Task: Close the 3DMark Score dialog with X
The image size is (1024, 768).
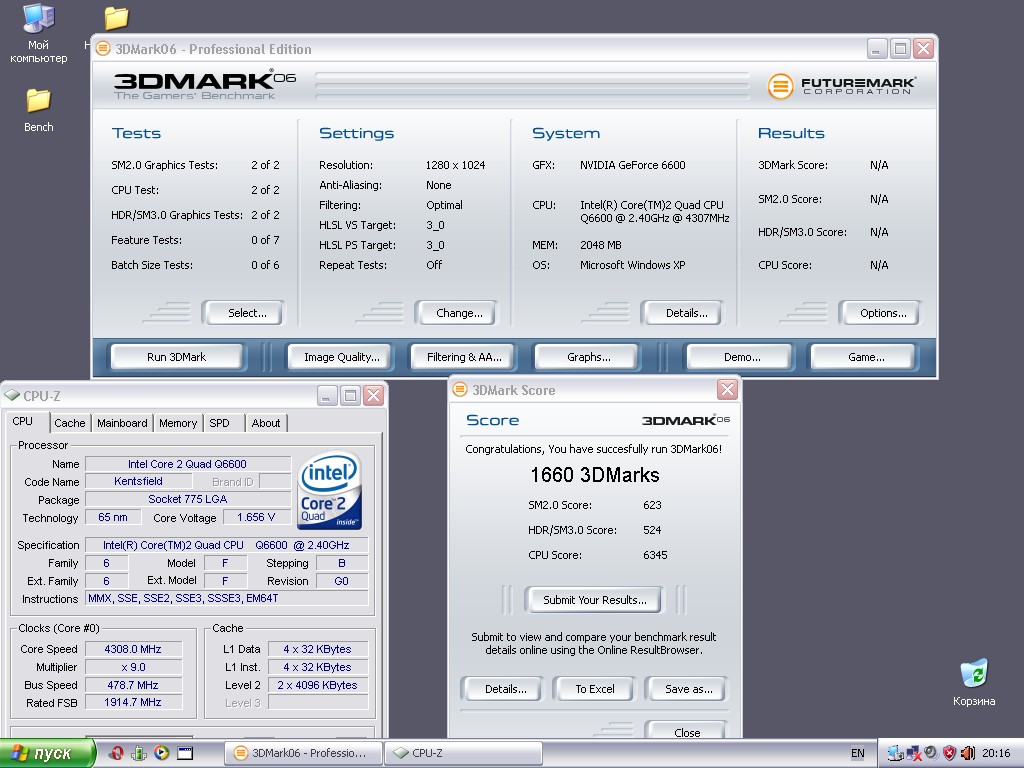Action: coord(727,390)
